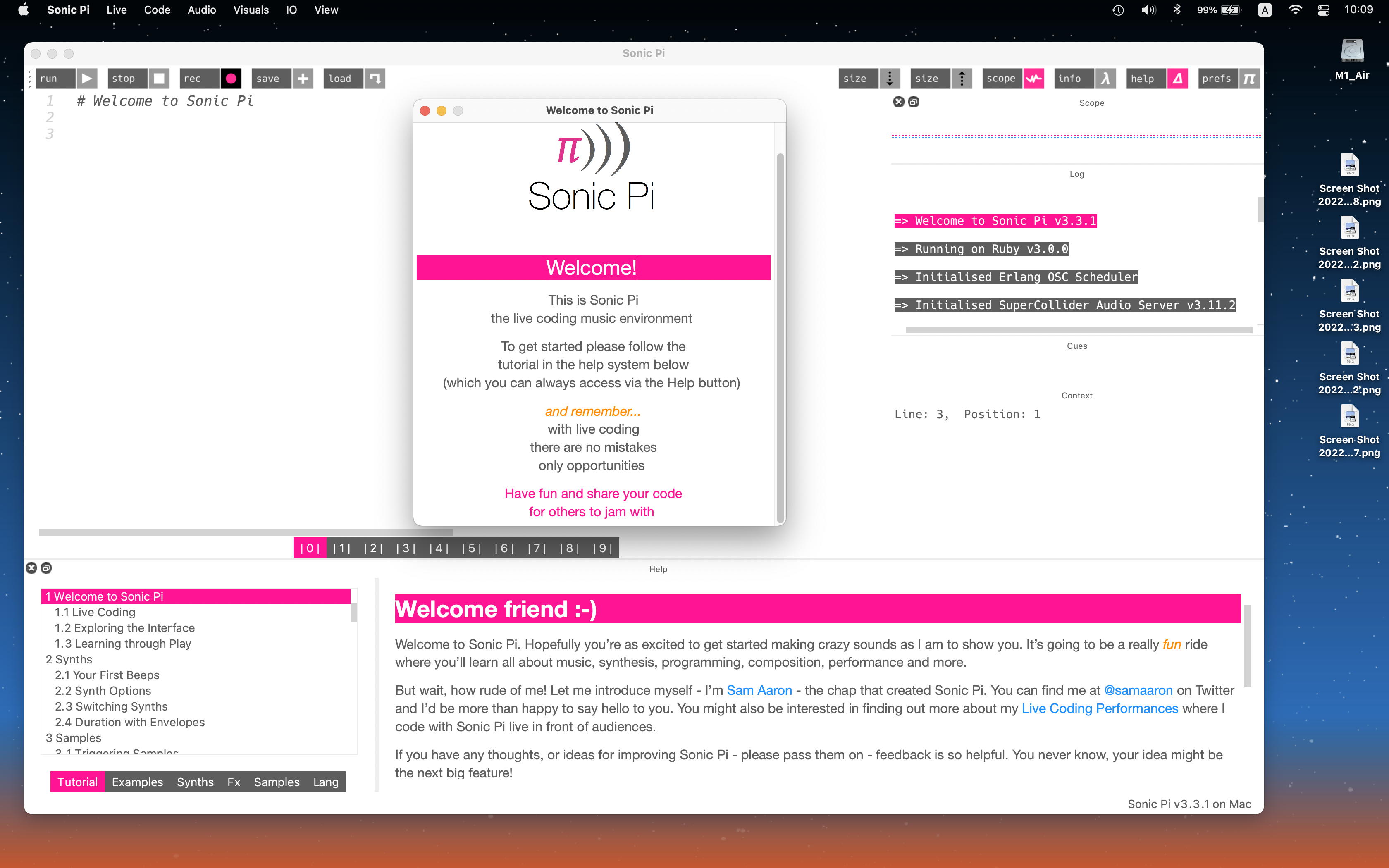Toggle the info lambda button
1389x868 pixels.
click(1105, 79)
